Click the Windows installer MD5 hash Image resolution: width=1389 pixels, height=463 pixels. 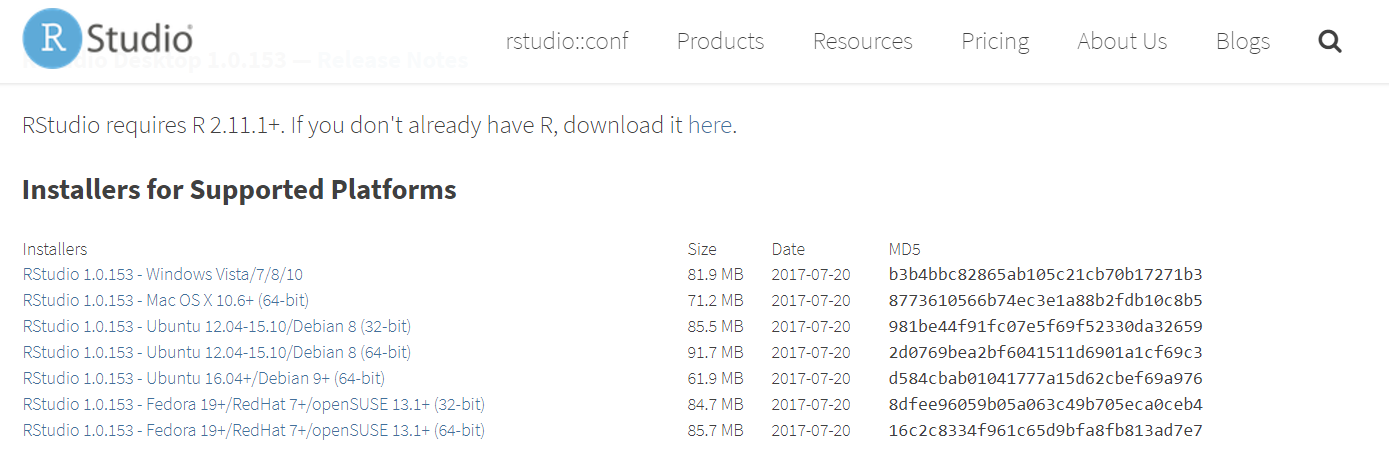(1045, 274)
